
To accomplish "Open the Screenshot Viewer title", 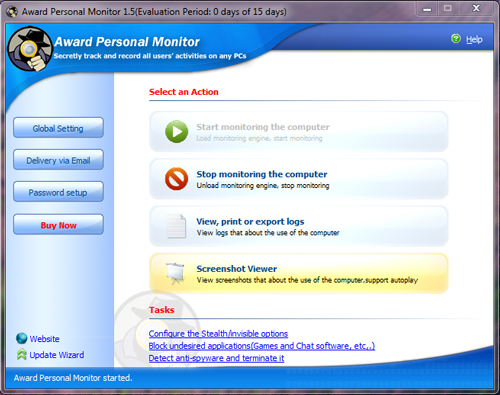I will (x=237, y=269).
